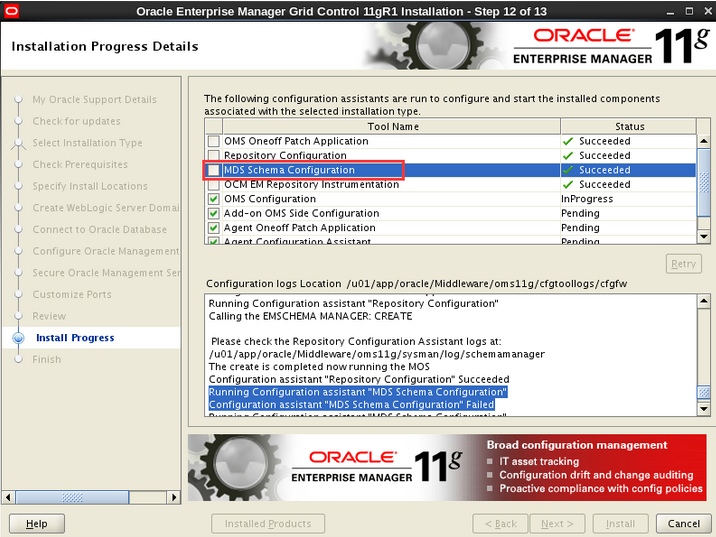This screenshot has height=537, width=716.
Task: Click left arrow of the steps panel horizontal scrollbar
Action: (x=8, y=497)
